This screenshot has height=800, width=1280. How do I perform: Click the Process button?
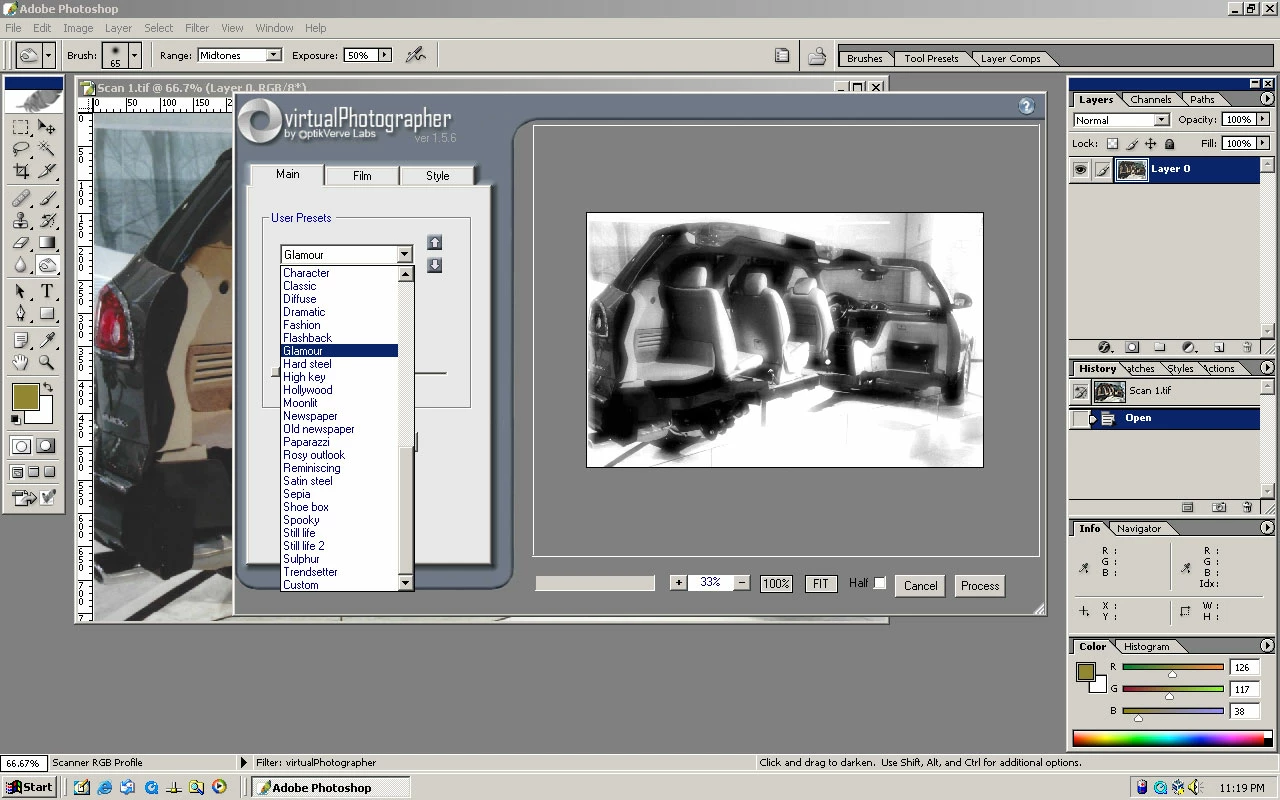(x=980, y=586)
